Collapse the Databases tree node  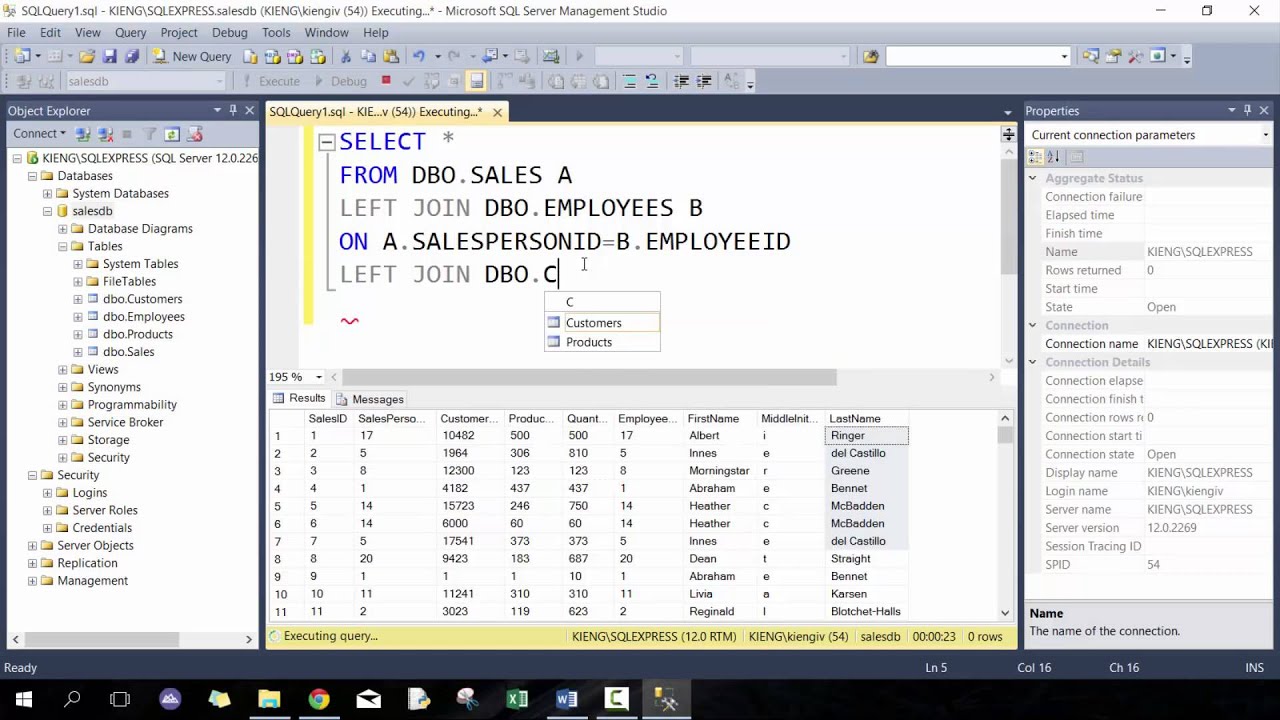click(x=32, y=176)
